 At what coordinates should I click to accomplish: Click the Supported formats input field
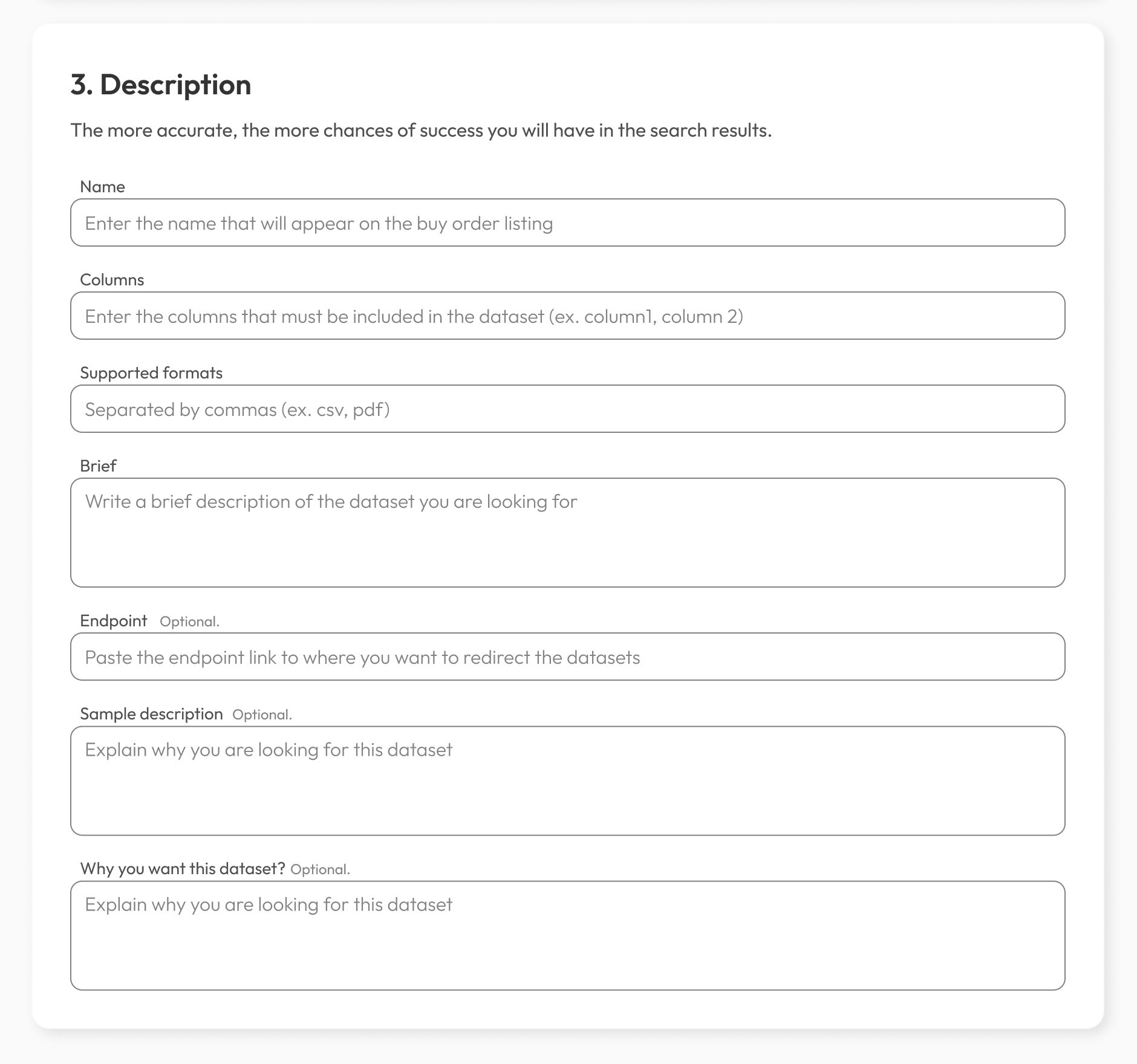pos(567,409)
